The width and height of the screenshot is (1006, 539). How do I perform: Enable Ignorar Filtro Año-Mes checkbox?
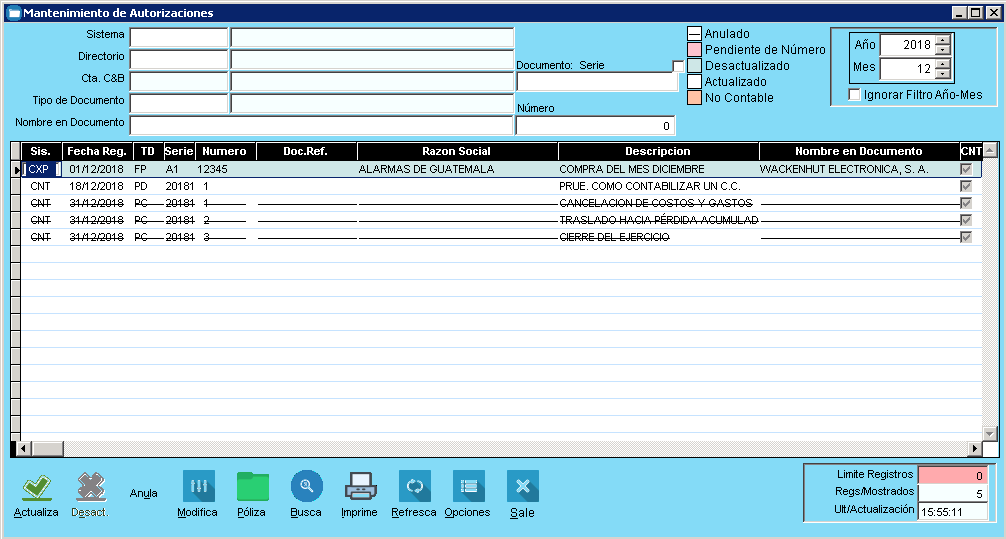[854, 95]
